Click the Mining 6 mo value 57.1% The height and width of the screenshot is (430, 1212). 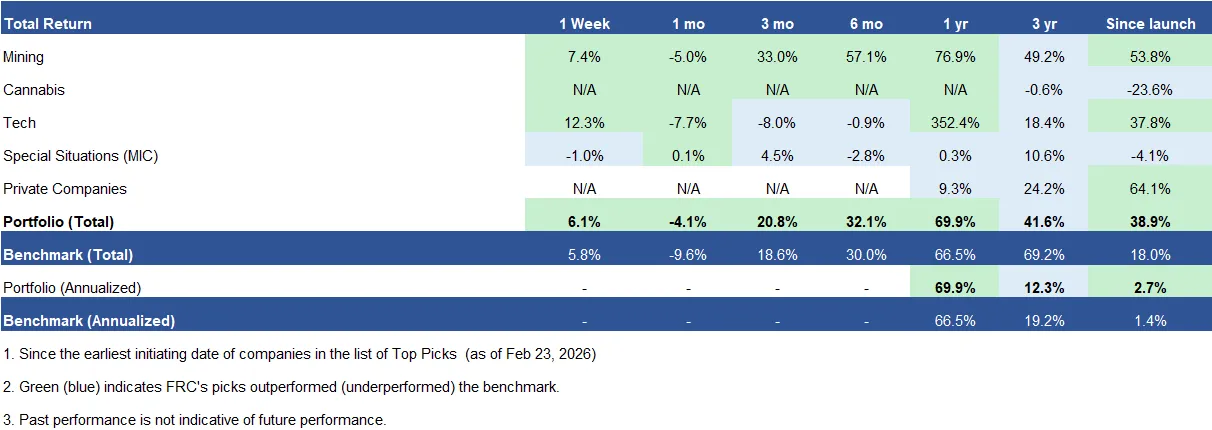pyautogui.click(x=866, y=57)
